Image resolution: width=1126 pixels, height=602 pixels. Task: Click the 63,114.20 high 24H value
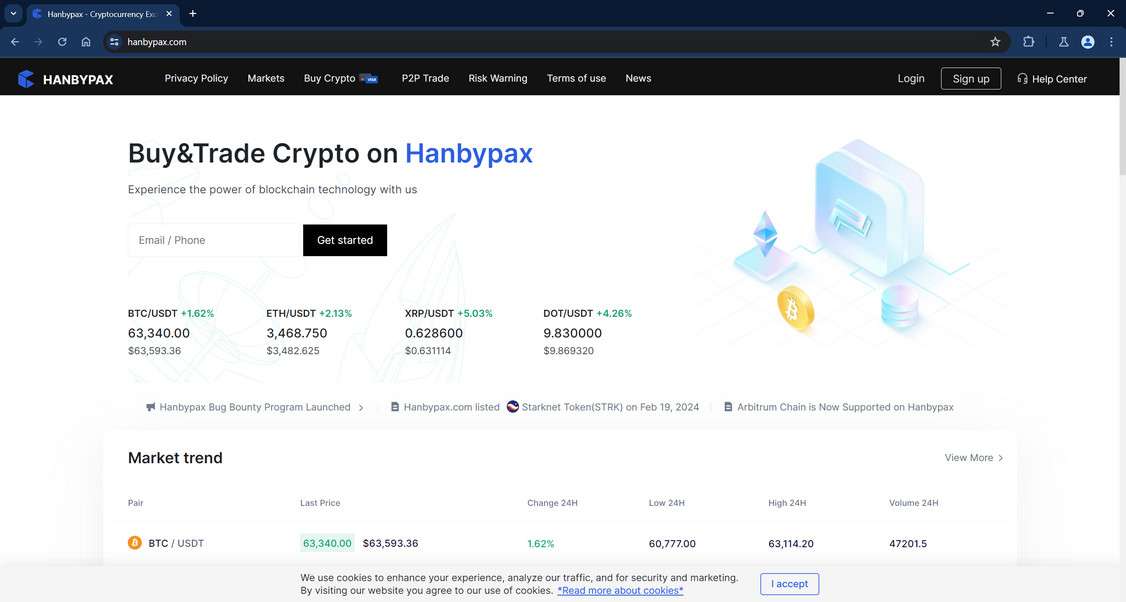pos(791,544)
